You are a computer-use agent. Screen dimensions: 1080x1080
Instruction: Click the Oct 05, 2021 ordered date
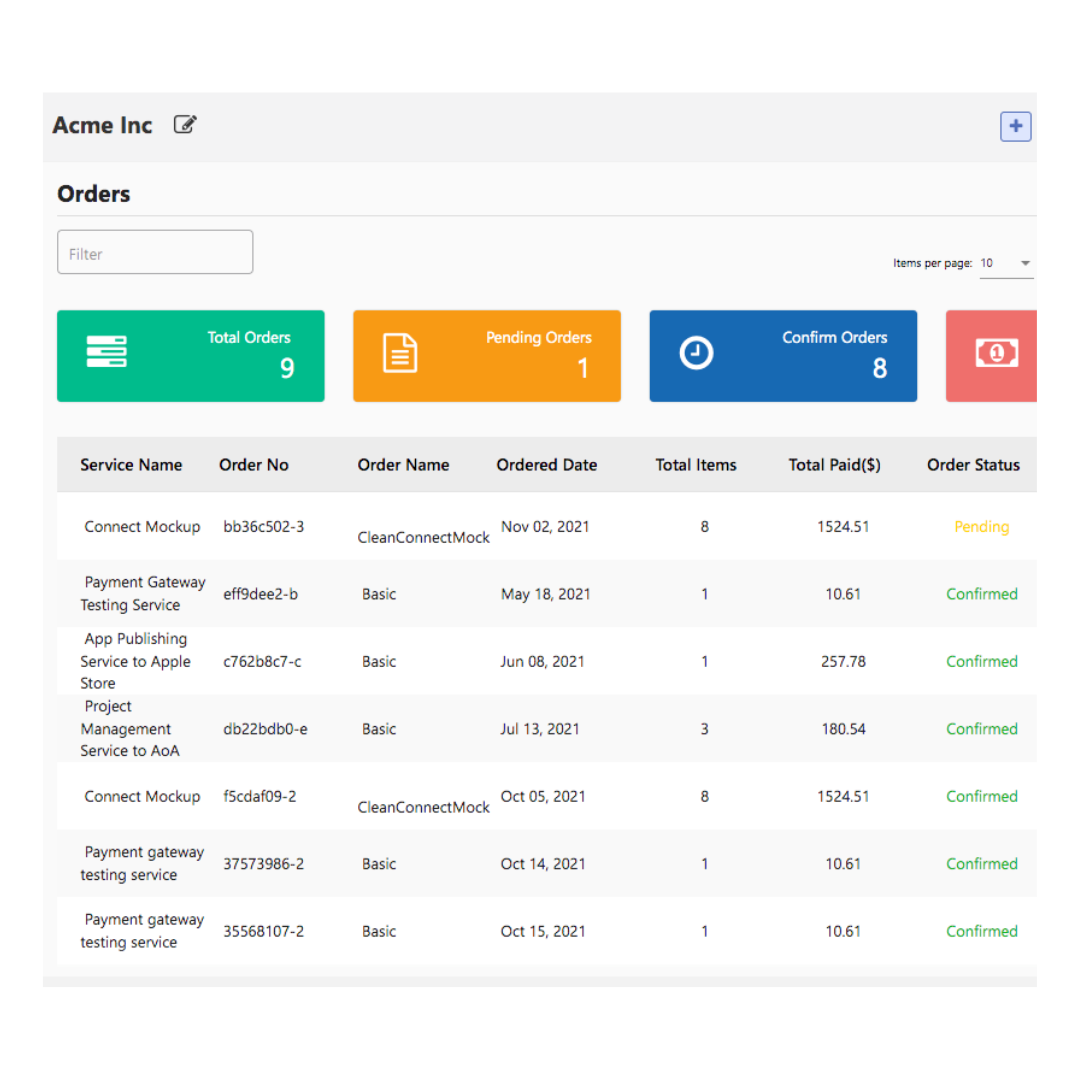pos(543,797)
